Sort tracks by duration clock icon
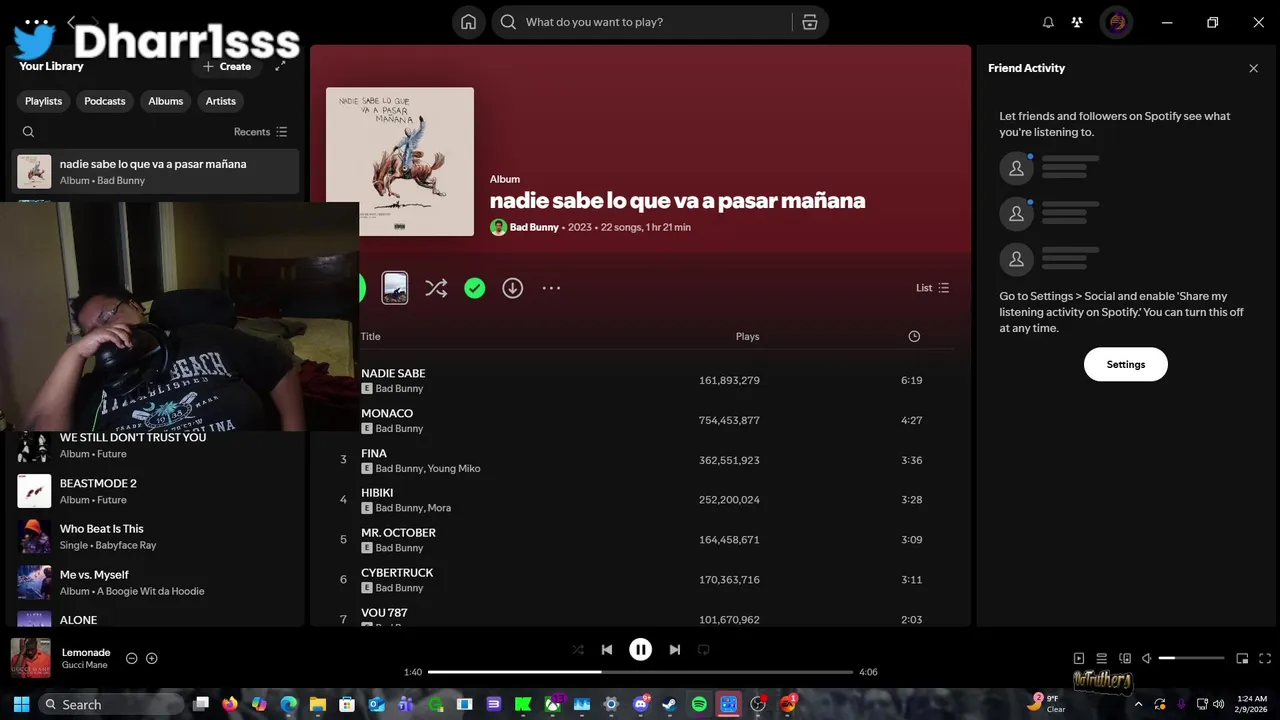1280x720 pixels. tap(914, 336)
